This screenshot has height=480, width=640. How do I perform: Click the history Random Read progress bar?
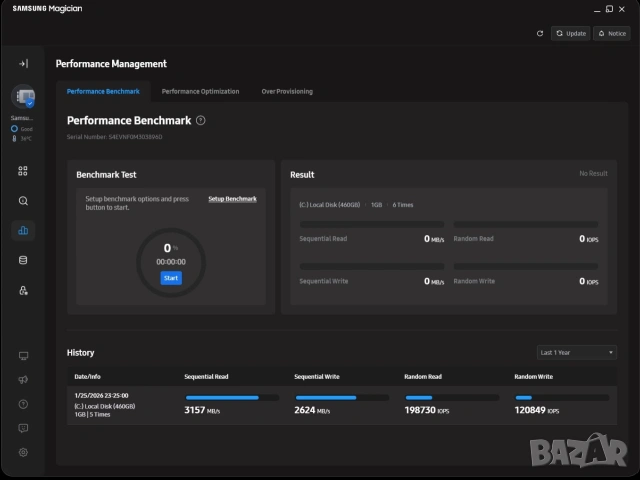click(452, 398)
